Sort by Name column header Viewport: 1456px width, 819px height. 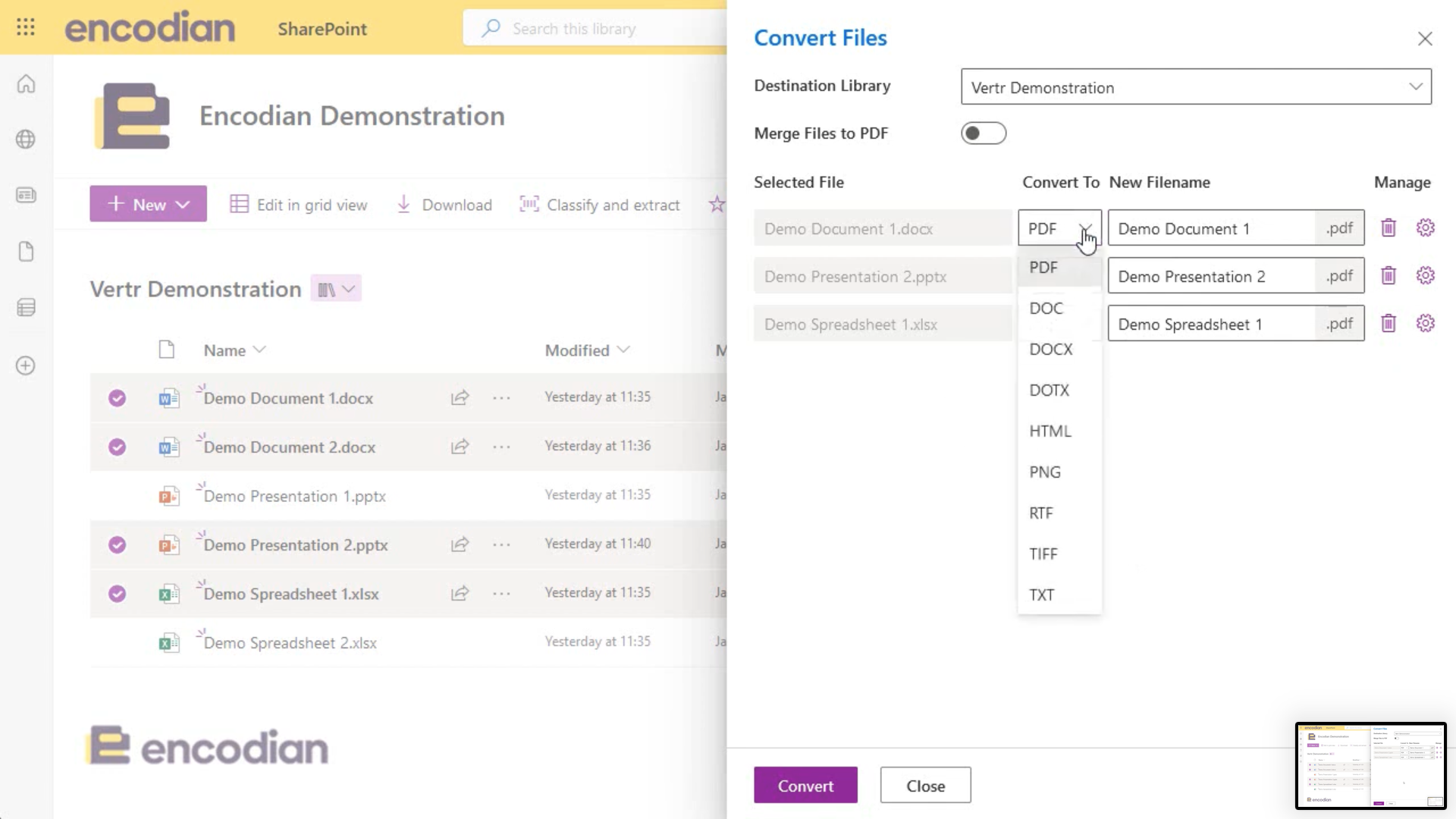[234, 350]
